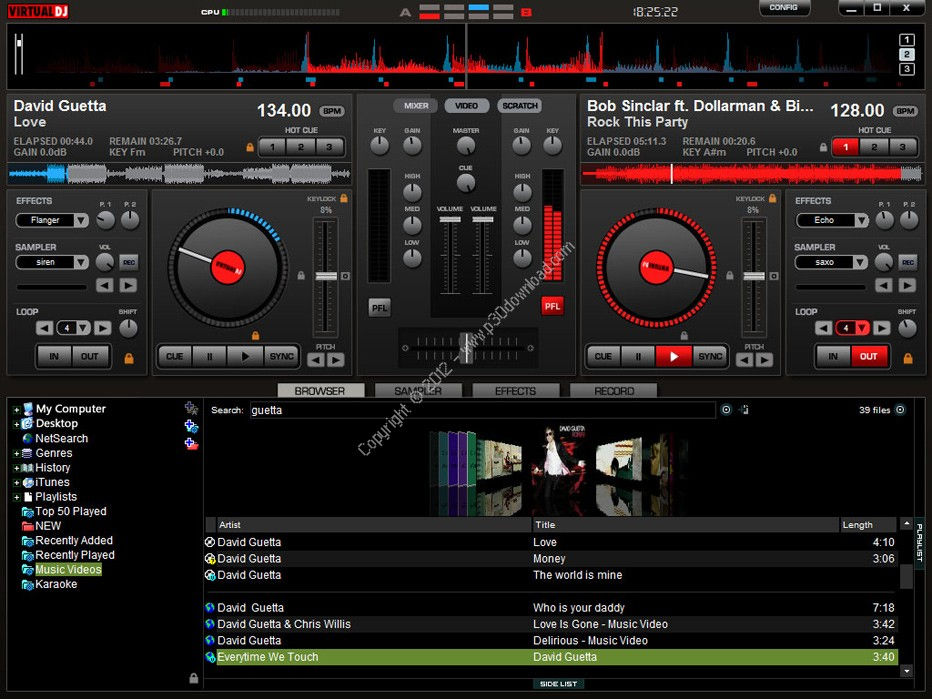
Task: Click left effects P.1 knob
Action: (105, 221)
